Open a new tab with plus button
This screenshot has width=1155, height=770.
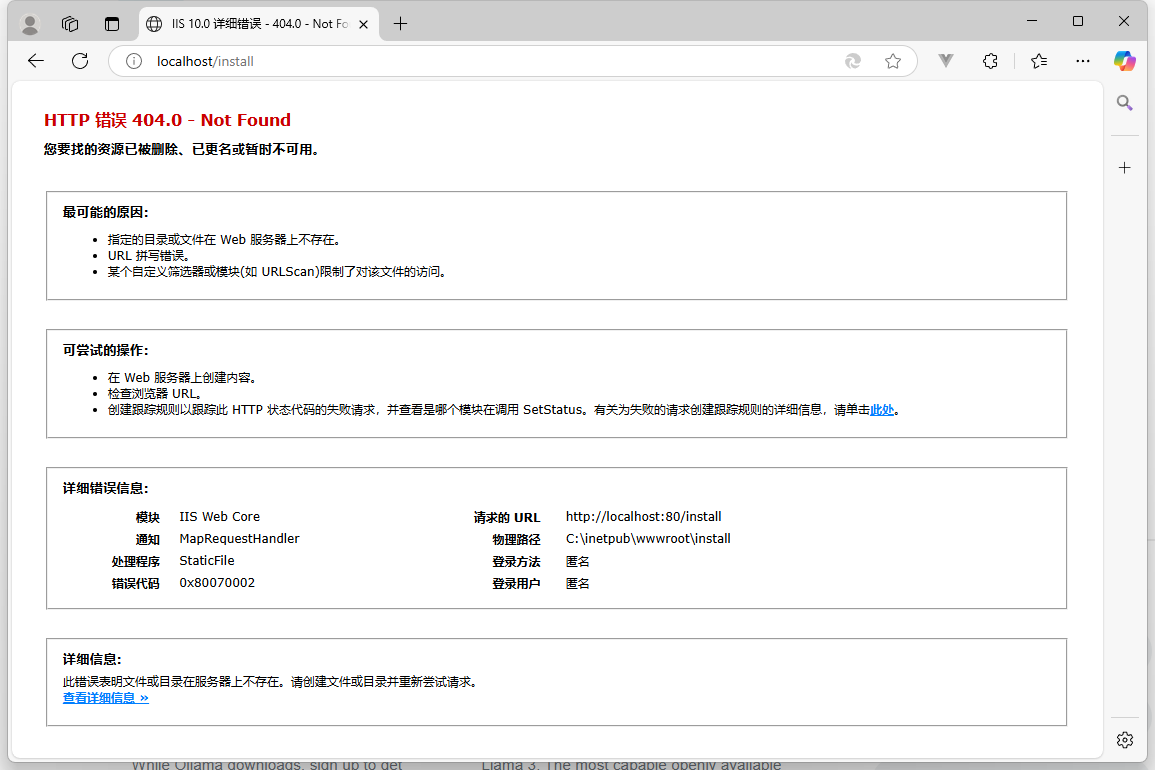[x=400, y=24]
